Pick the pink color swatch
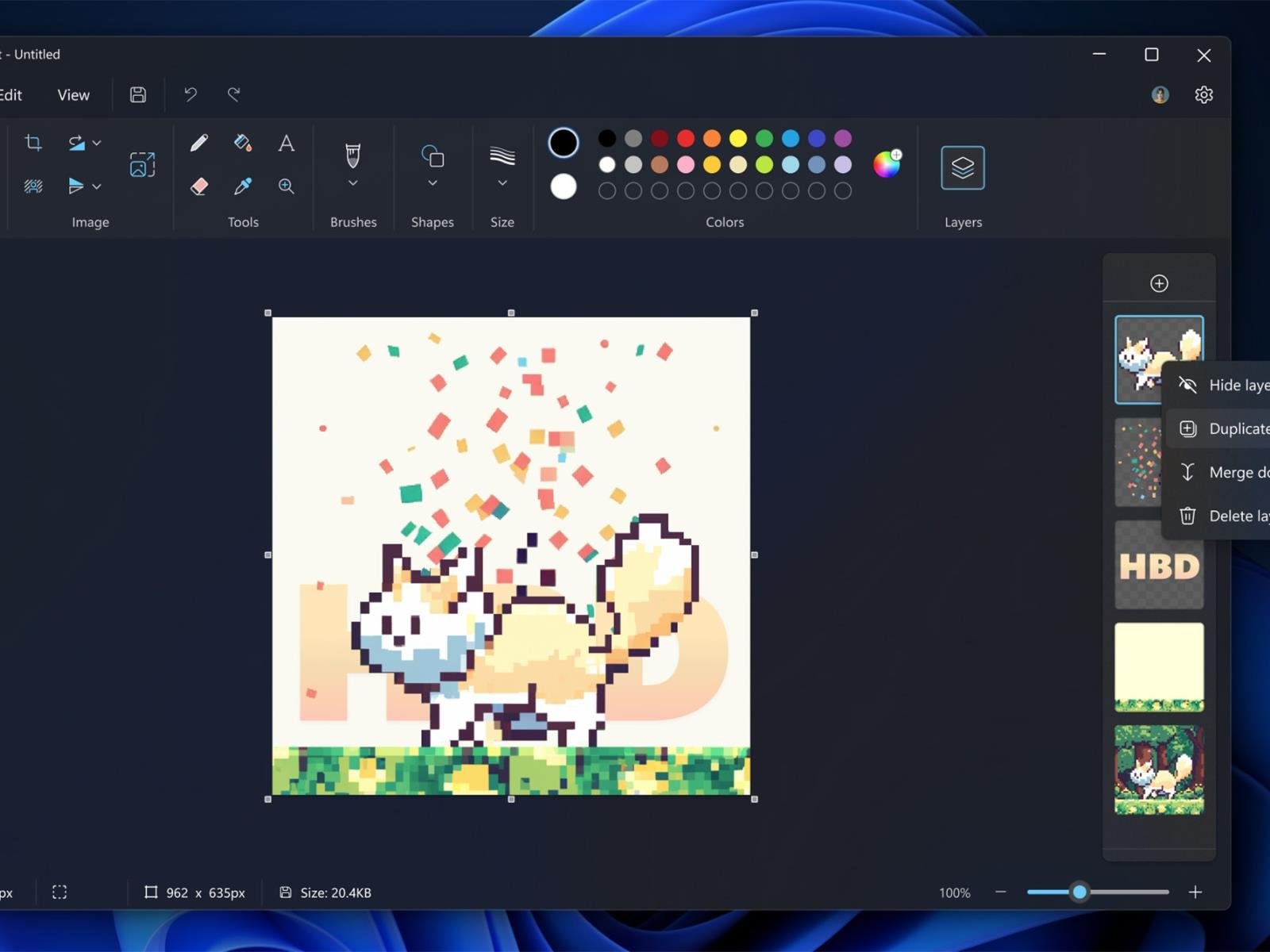The width and height of the screenshot is (1270, 952). coord(686,164)
